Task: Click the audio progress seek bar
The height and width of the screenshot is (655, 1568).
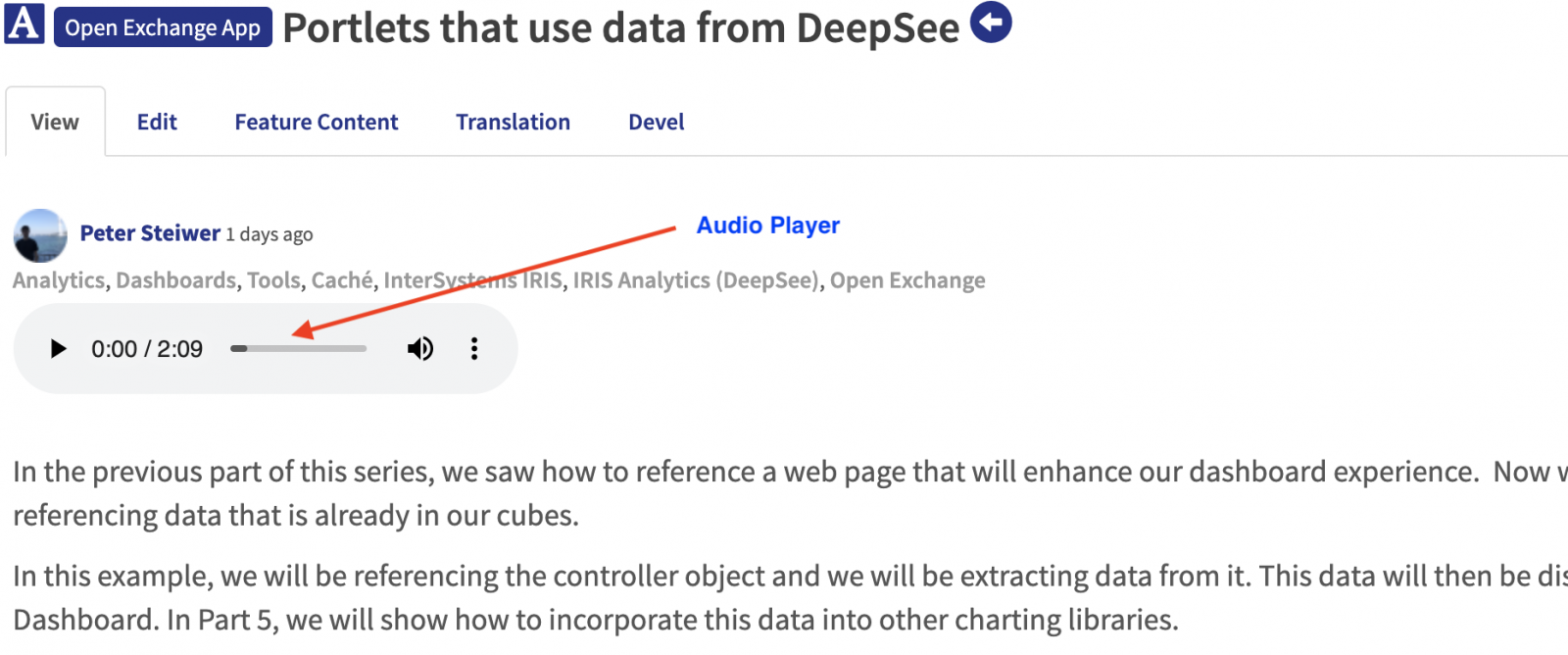Action: pos(299,349)
